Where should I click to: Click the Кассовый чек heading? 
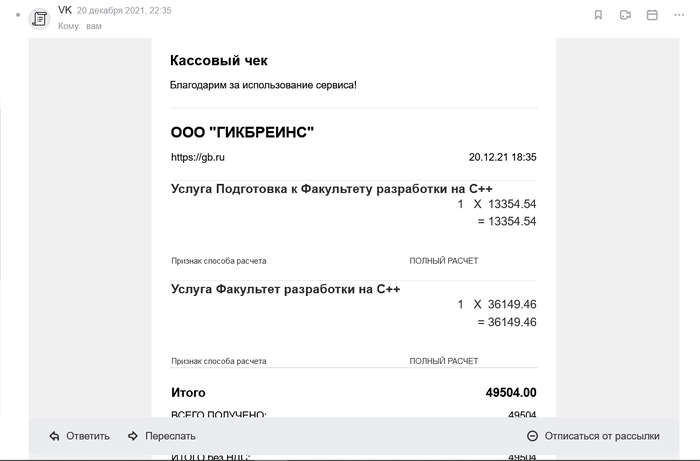tap(219, 61)
